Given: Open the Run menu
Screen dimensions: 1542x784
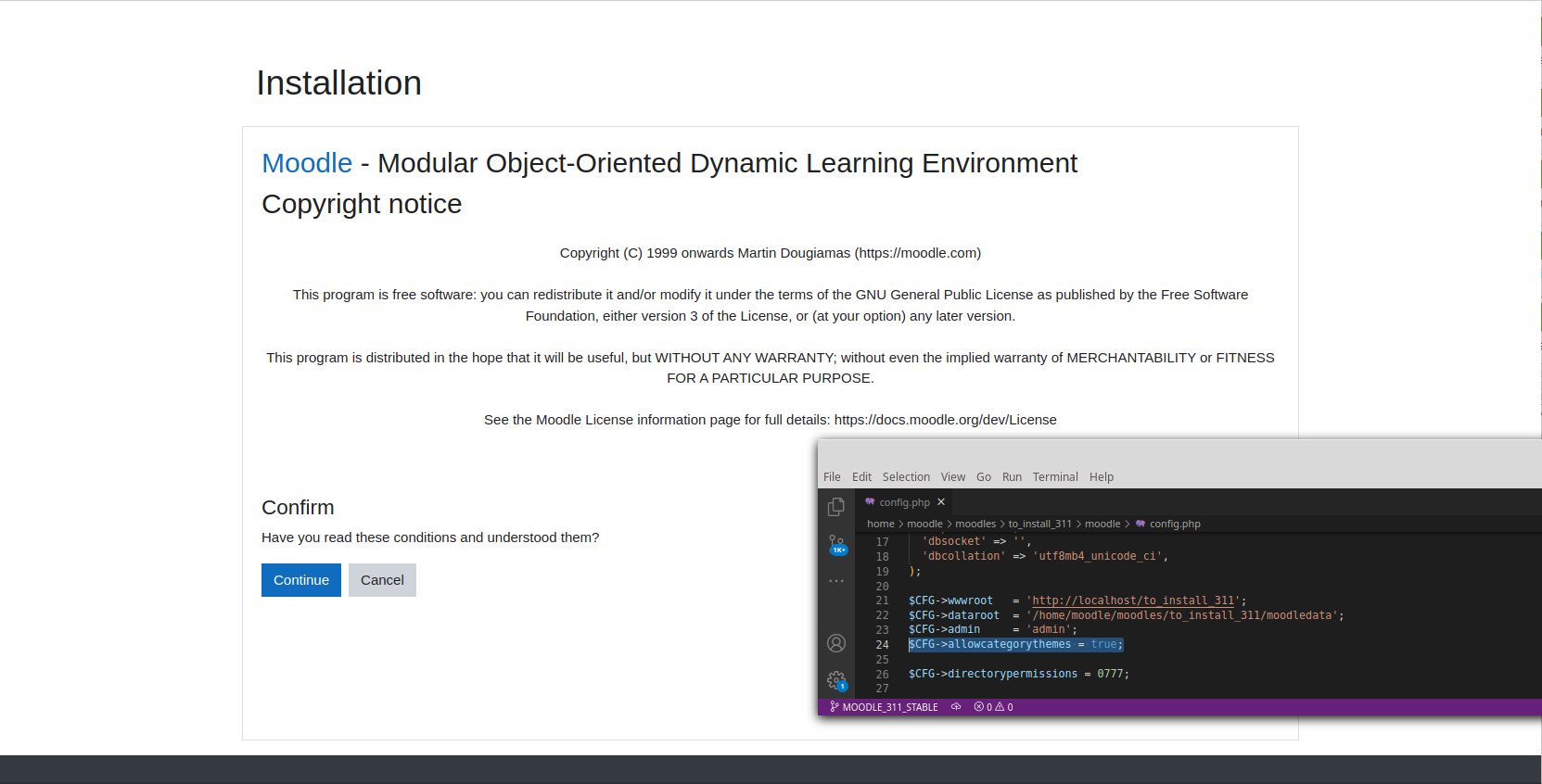Looking at the screenshot, I should pyautogui.click(x=1012, y=477).
